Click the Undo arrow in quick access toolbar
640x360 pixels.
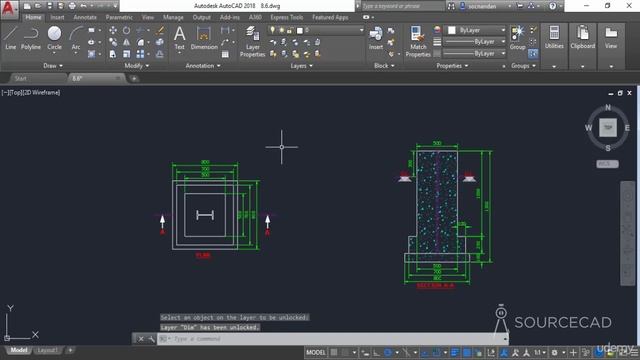[83, 6]
